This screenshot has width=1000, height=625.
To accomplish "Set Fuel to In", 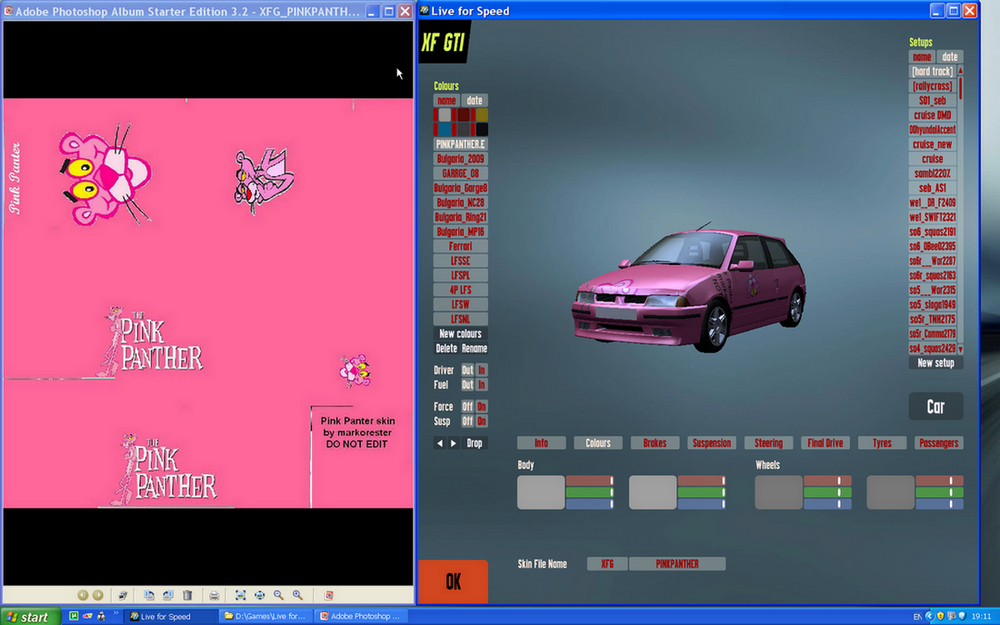I will 482,385.
